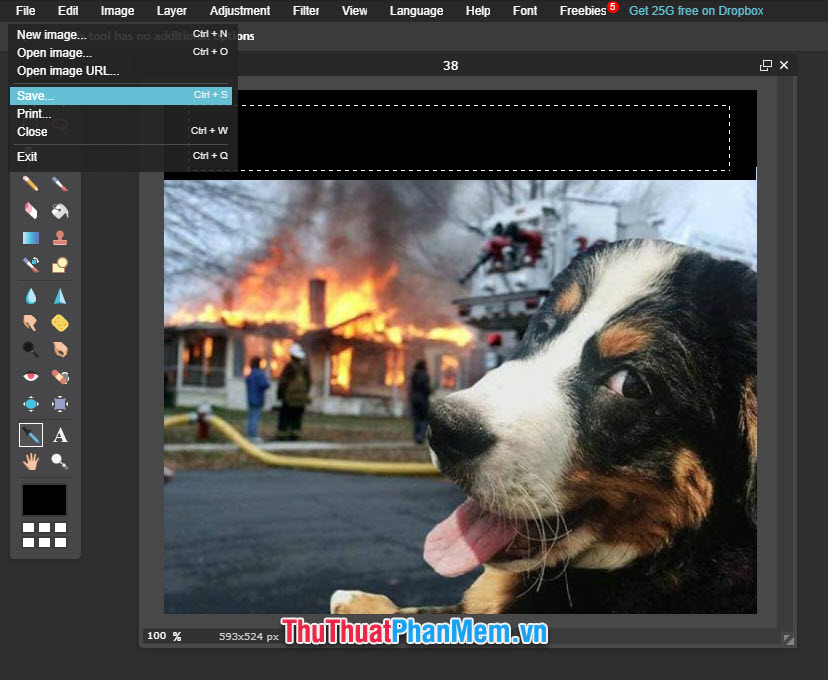Screen dimensions: 828x680
Task: Pick the Smudge tool
Action: [x=30, y=322]
